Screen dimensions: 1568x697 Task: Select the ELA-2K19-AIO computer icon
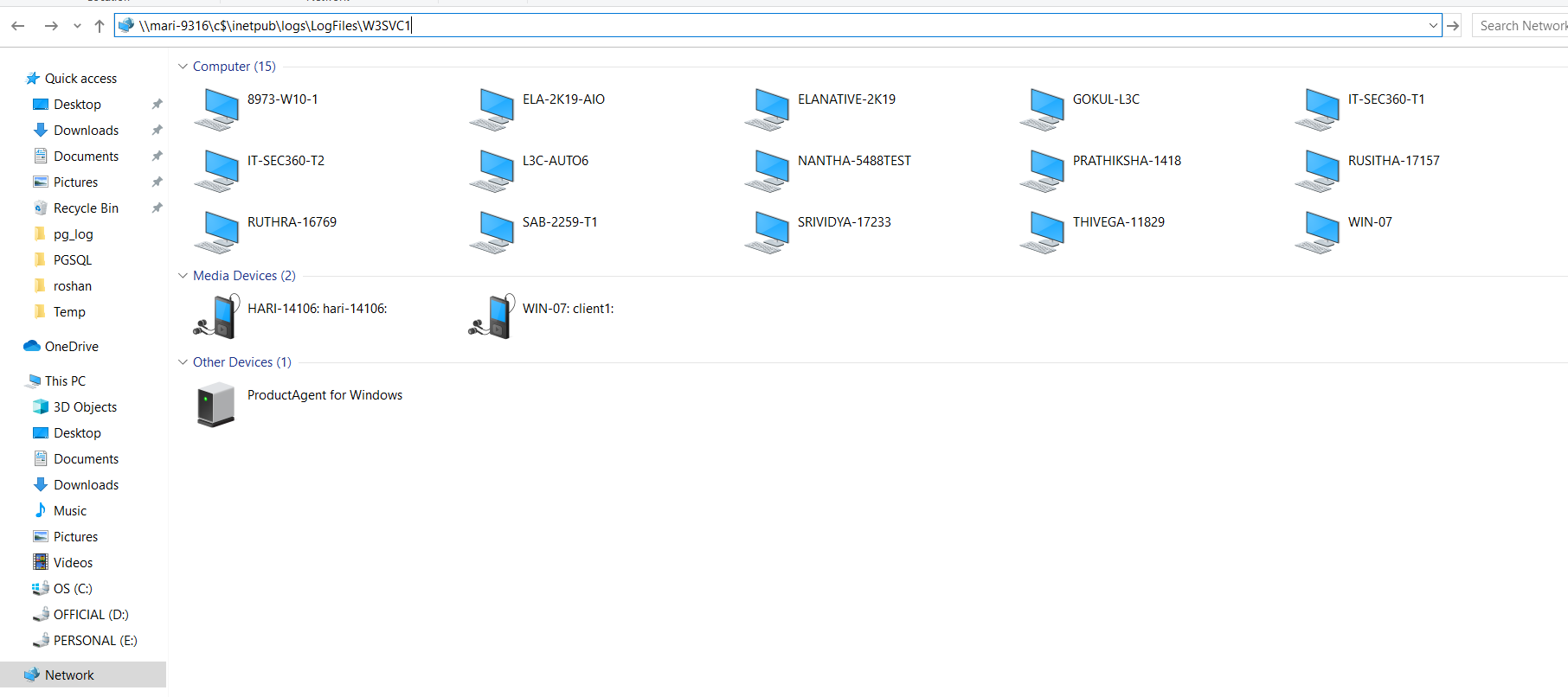pos(492,110)
